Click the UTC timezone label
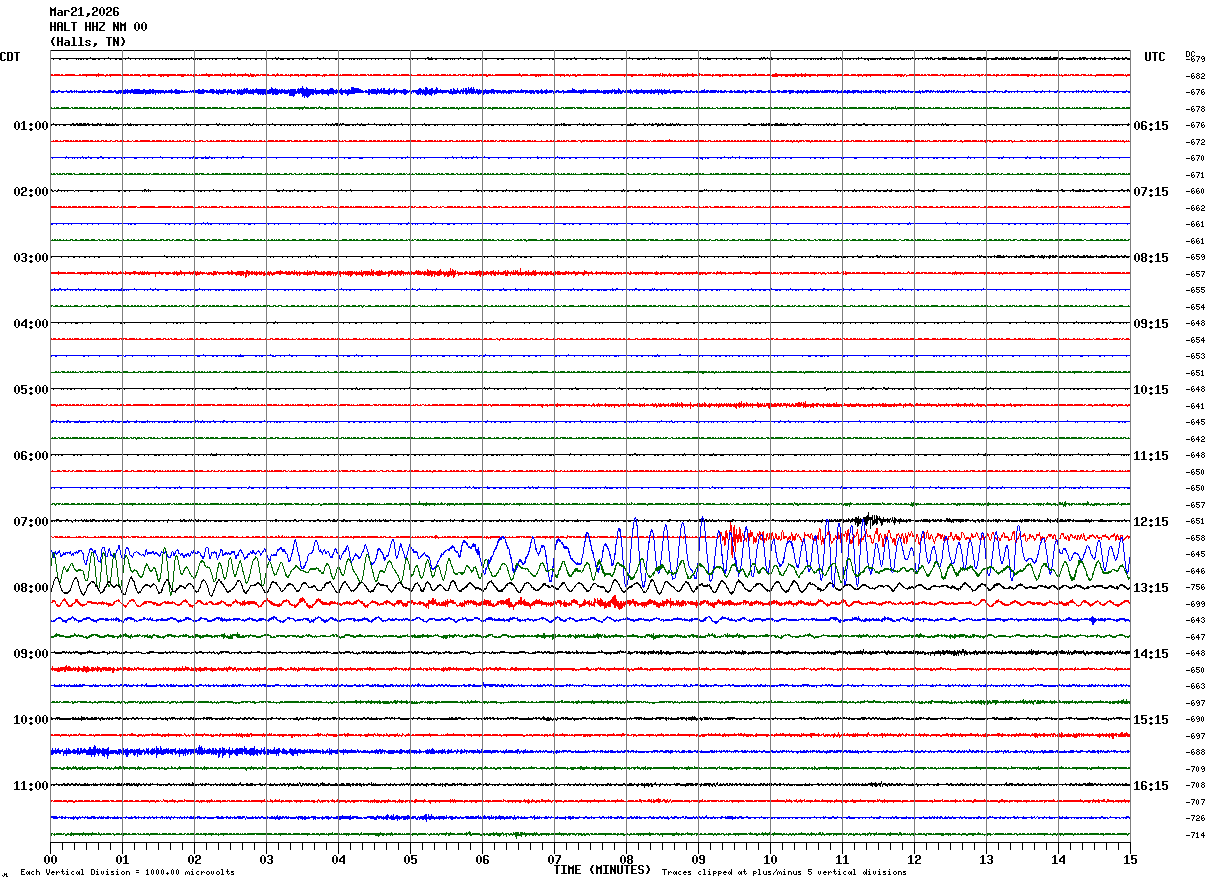 click(x=1155, y=57)
